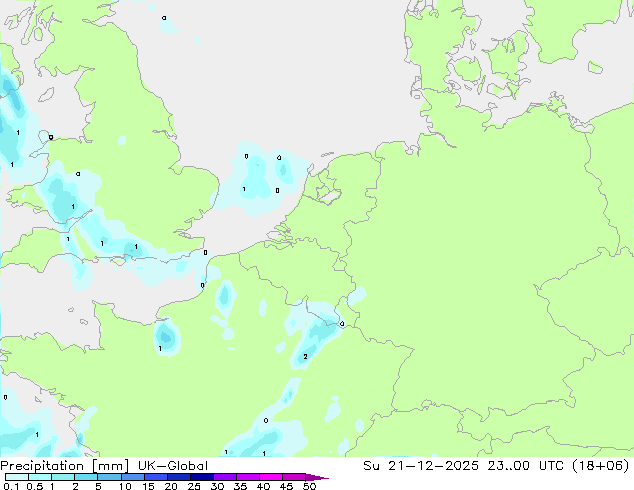Click the legend label '0.1'
The image size is (634, 490).
[x=11, y=486]
